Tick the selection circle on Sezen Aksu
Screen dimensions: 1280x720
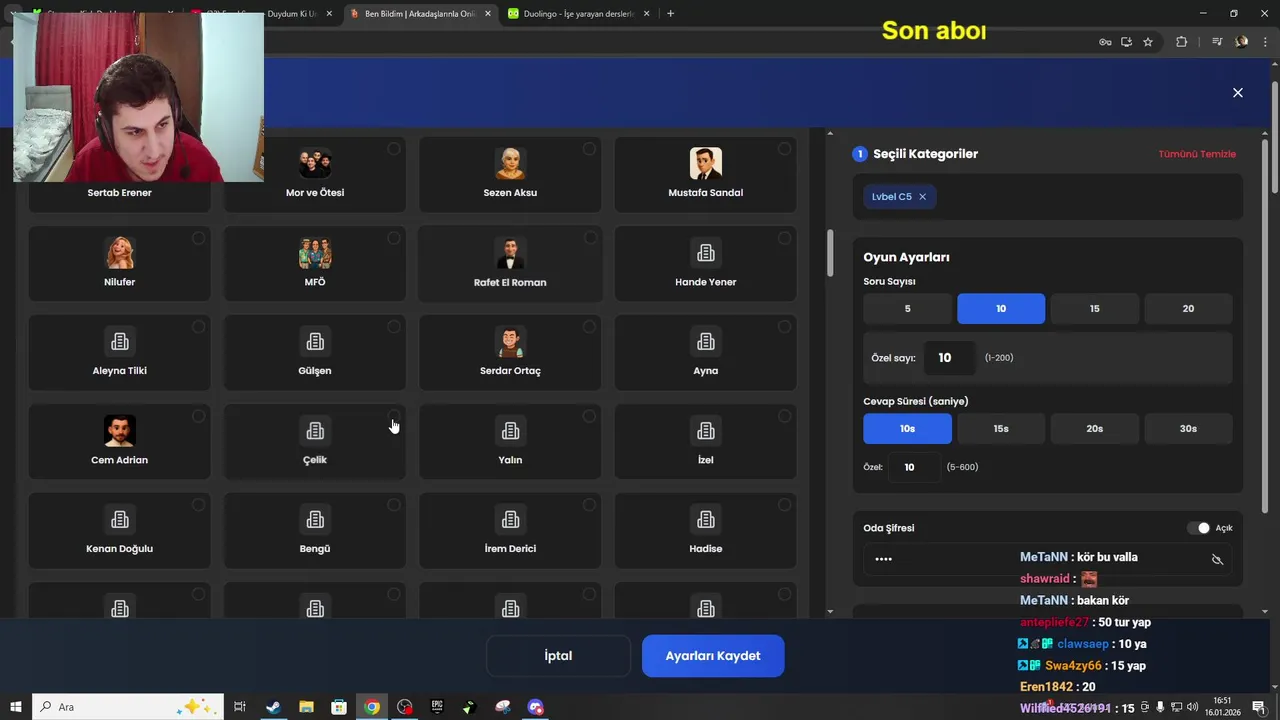coord(589,149)
